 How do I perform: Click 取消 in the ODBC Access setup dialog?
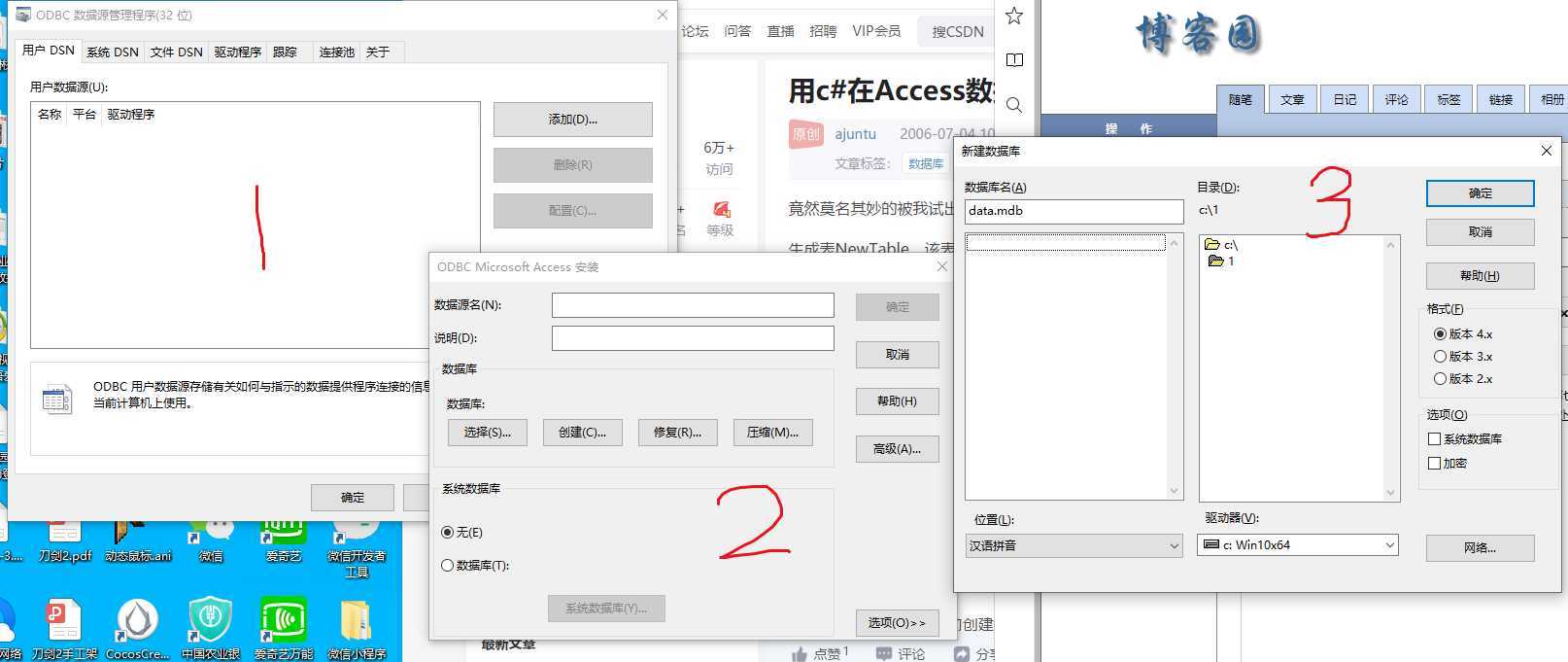[x=897, y=354]
